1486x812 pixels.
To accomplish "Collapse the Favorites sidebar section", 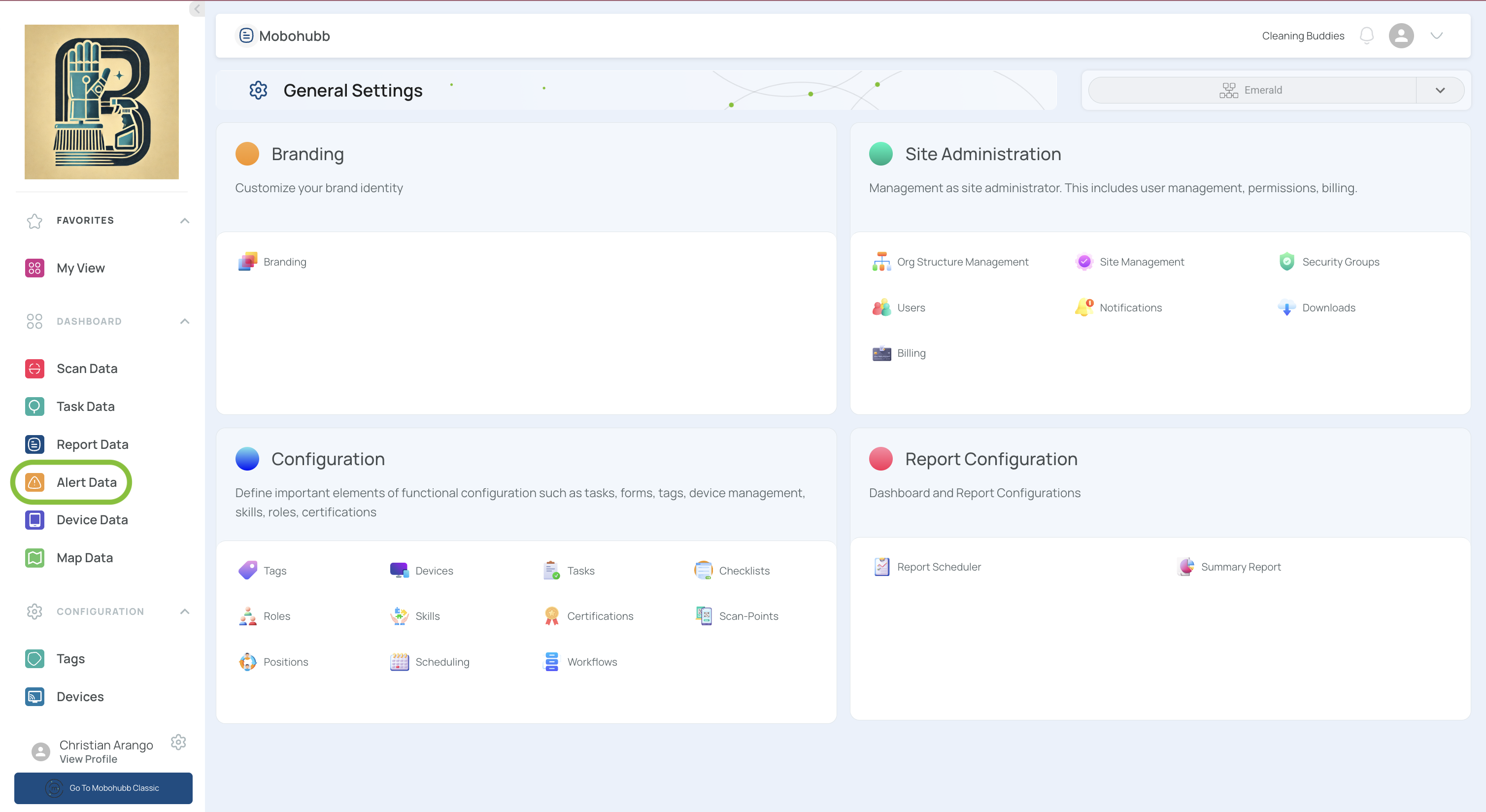I will pos(185,221).
